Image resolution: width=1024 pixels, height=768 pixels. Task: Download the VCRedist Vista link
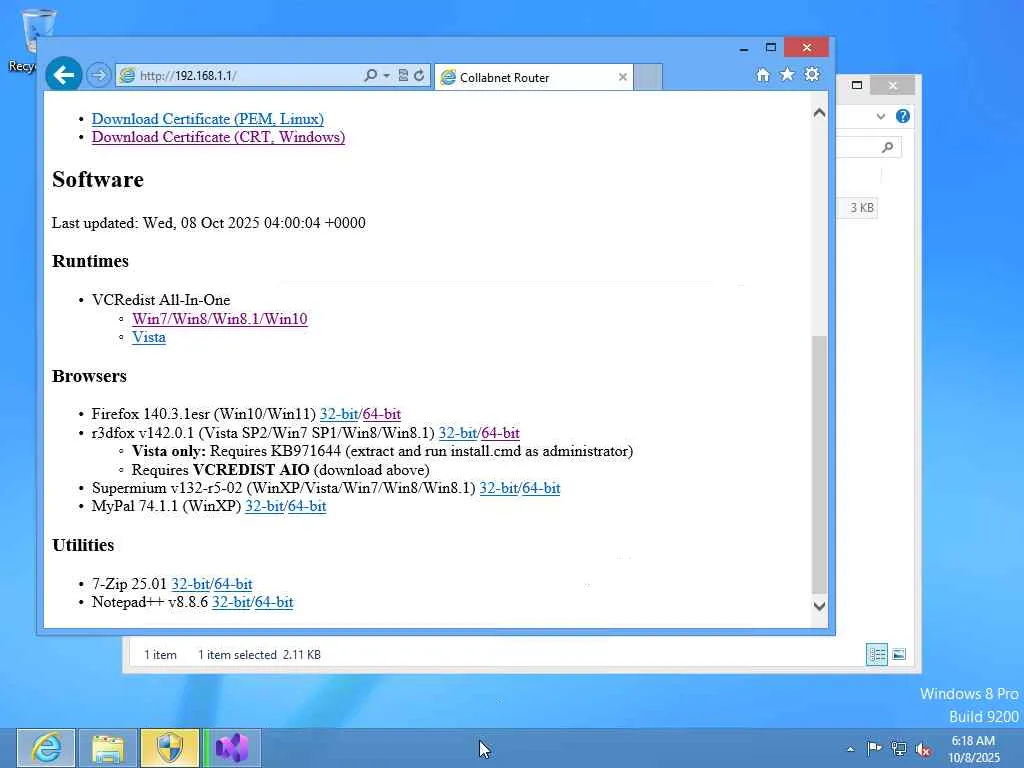(149, 338)
